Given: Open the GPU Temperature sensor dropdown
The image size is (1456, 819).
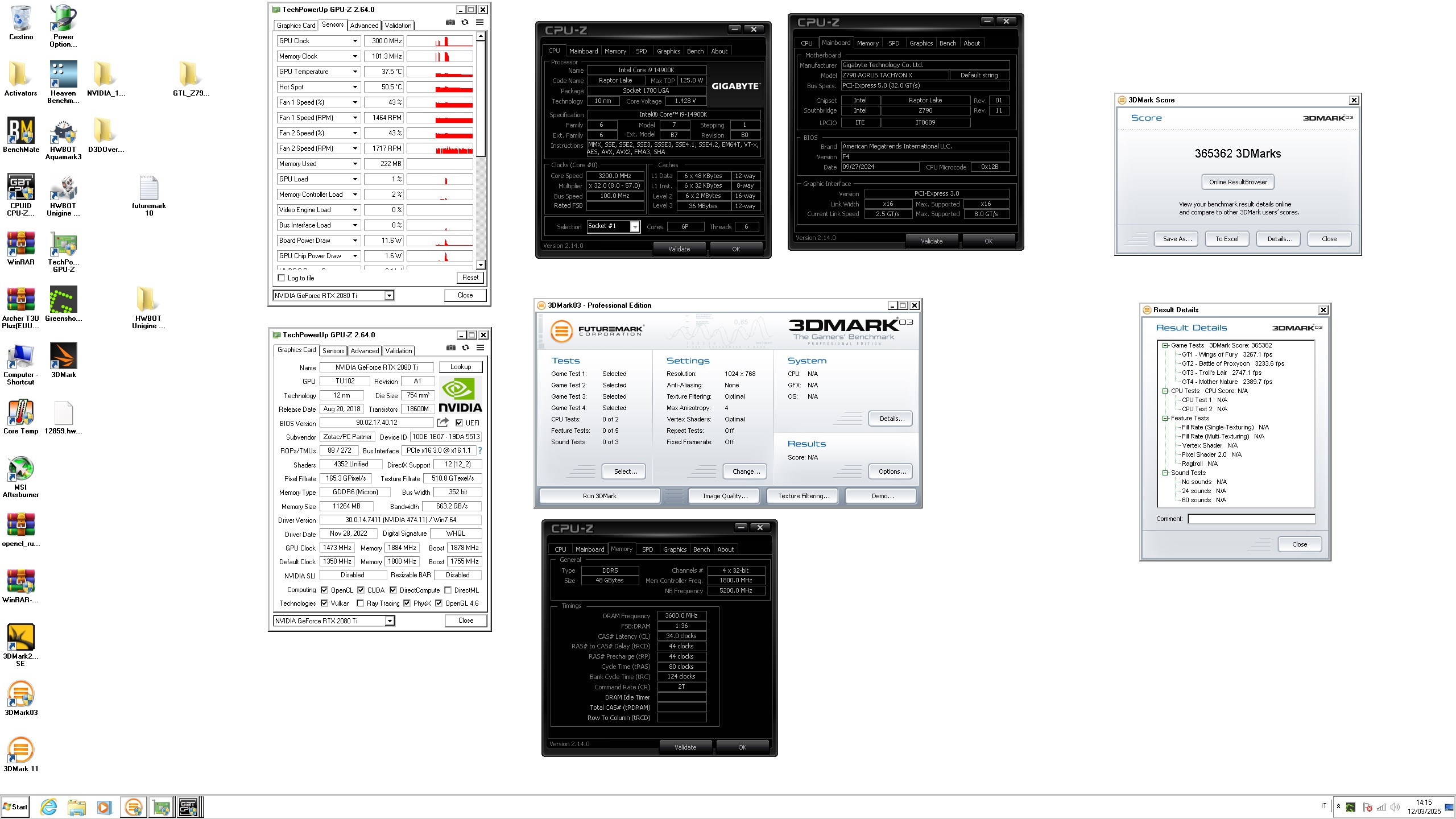Looking at the screenshot, I should [355, 72].
